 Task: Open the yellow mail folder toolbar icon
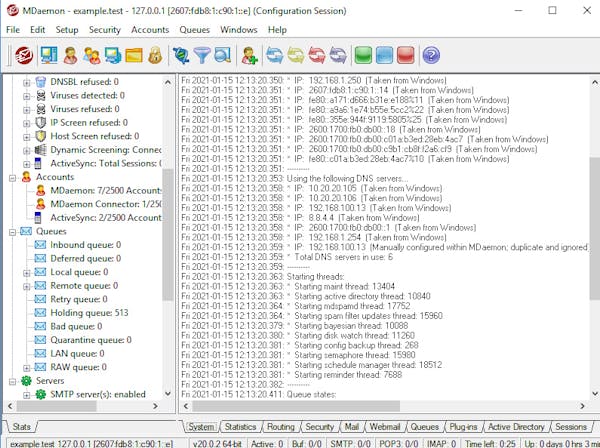pyautogui.click(x=134, y=55)
